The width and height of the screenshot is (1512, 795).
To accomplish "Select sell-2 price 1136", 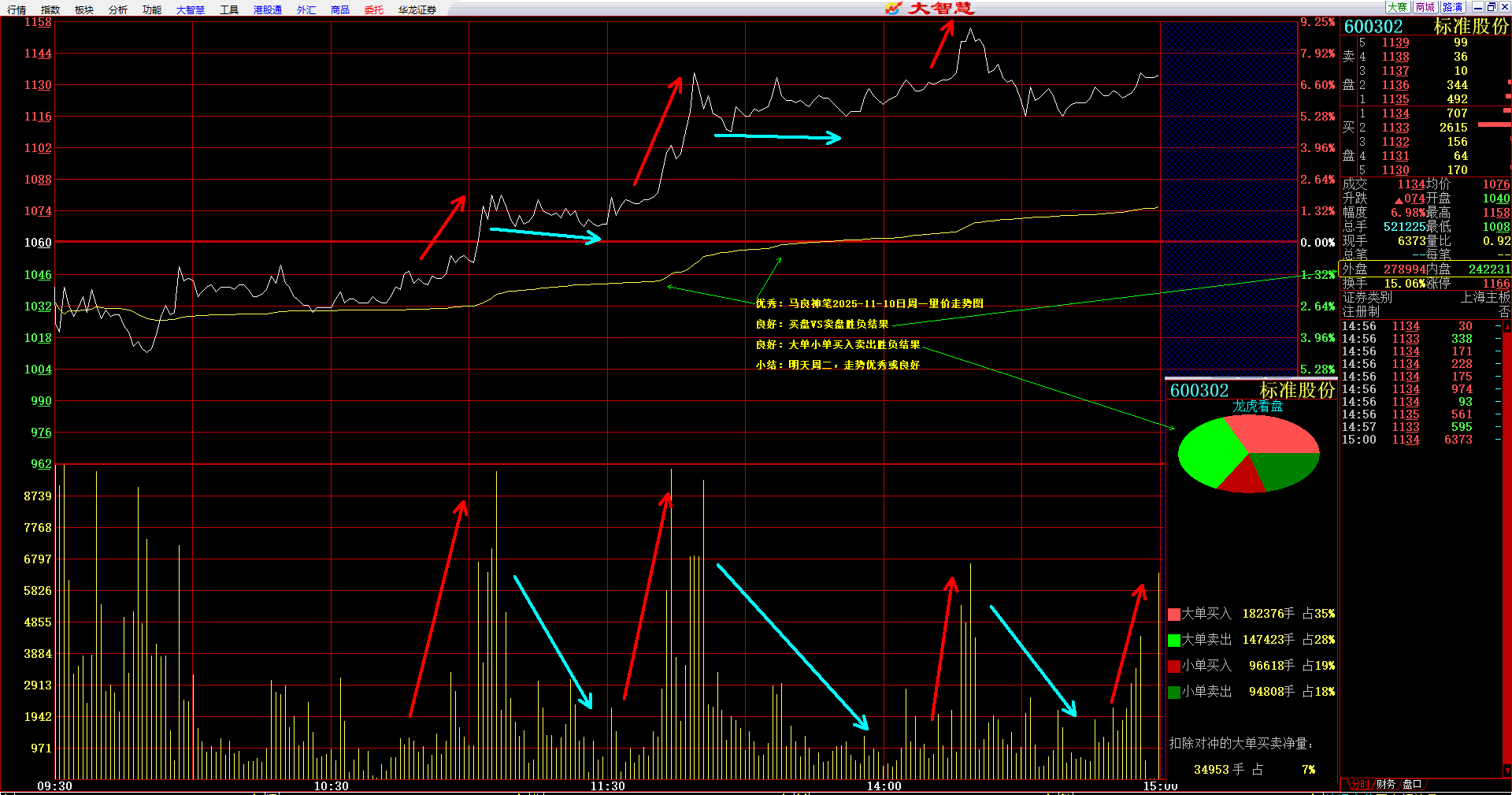I will (1395, 85).
